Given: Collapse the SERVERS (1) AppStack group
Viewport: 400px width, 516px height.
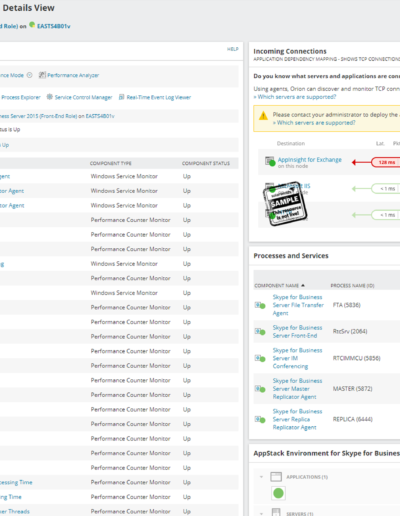Looking at the screenshot, I should pos(261,513).
